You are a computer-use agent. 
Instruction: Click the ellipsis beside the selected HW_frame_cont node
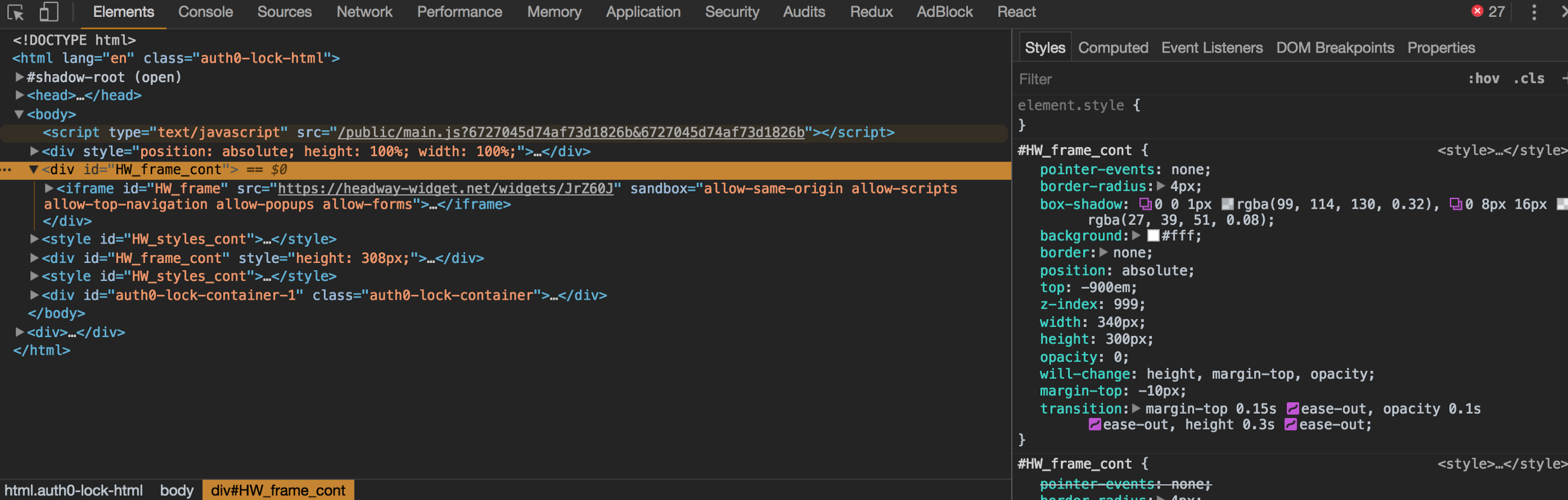(x=7, y=170)
